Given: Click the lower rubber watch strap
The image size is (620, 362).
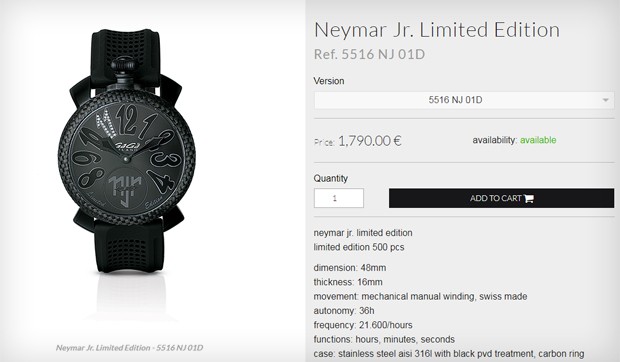Looking at the screenshot, I should [129, 245].
